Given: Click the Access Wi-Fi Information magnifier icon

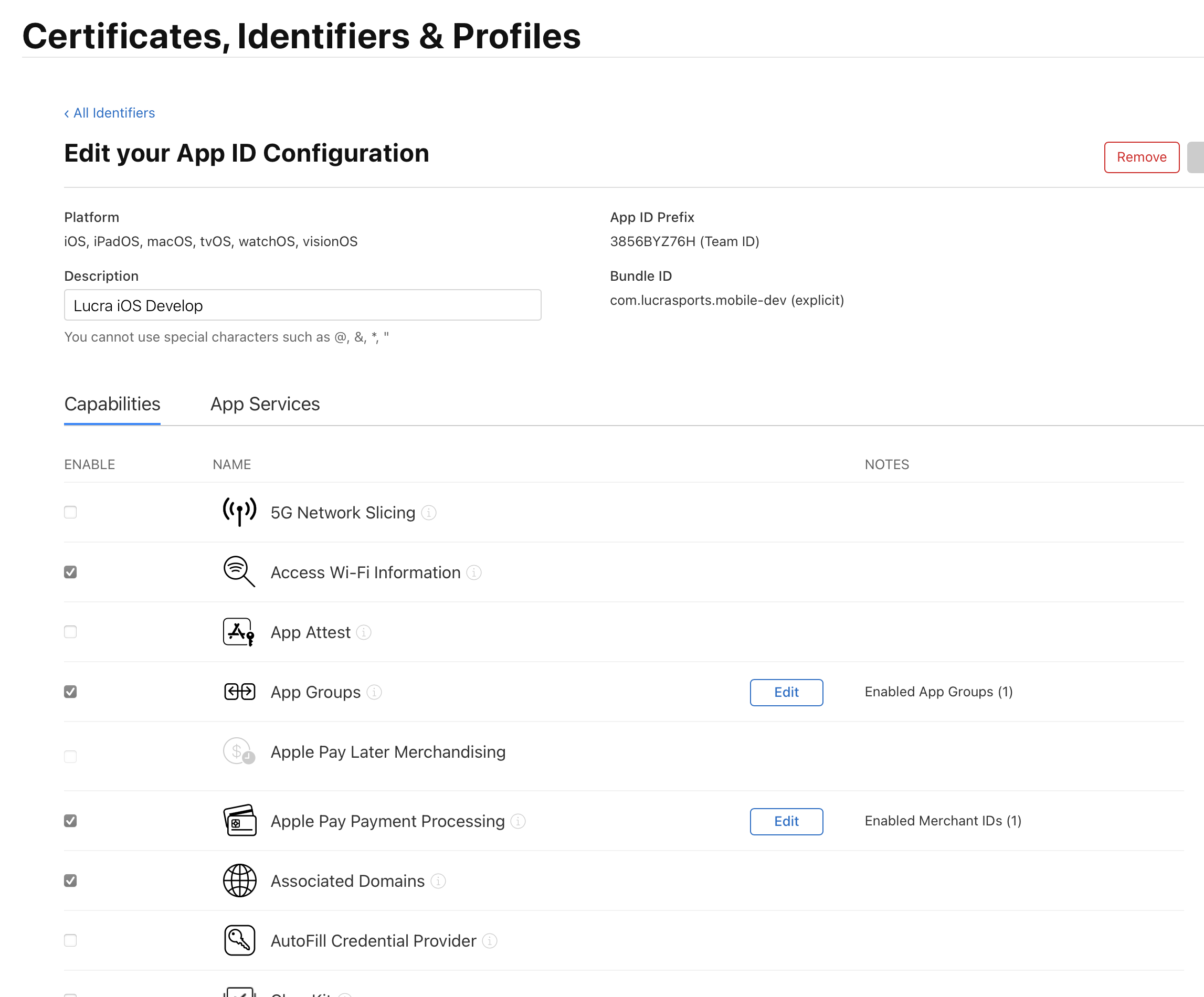Looking at the screenshot, I should [238, 571].
